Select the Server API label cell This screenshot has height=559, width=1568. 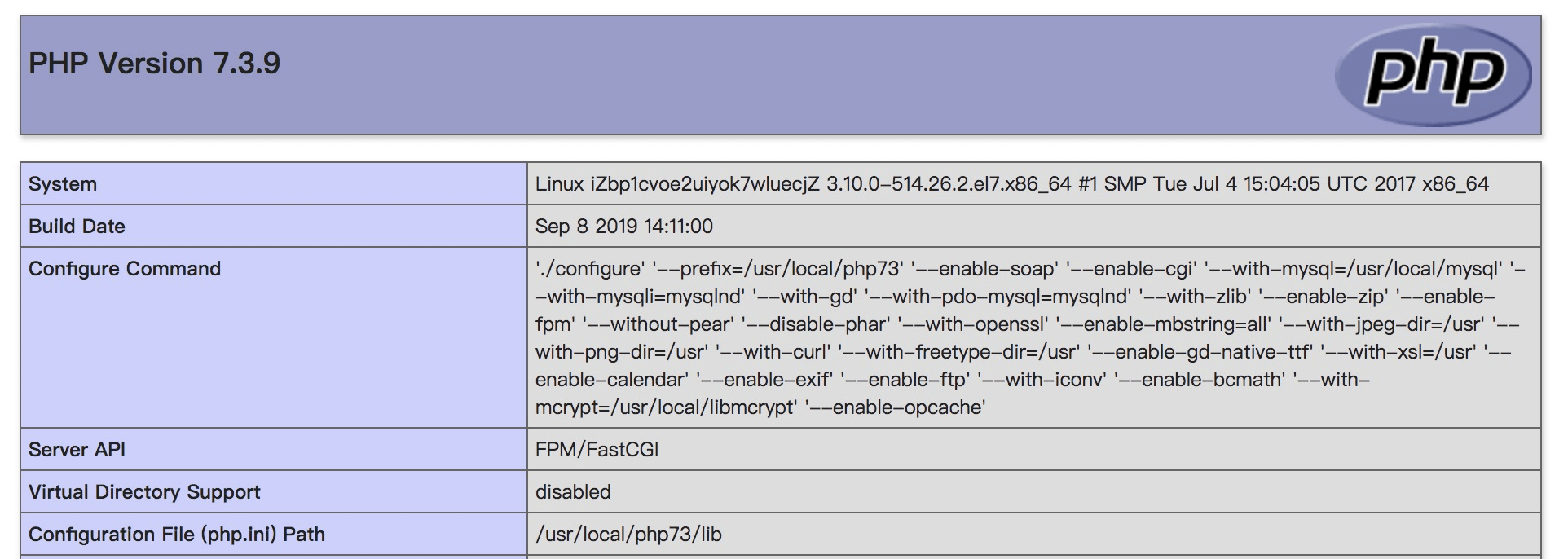(x=274, y=449)
